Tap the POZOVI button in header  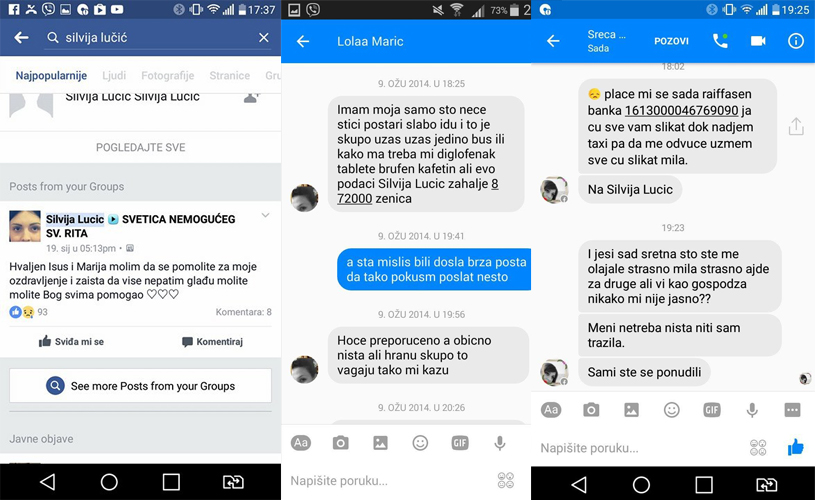tap(671, 41)
